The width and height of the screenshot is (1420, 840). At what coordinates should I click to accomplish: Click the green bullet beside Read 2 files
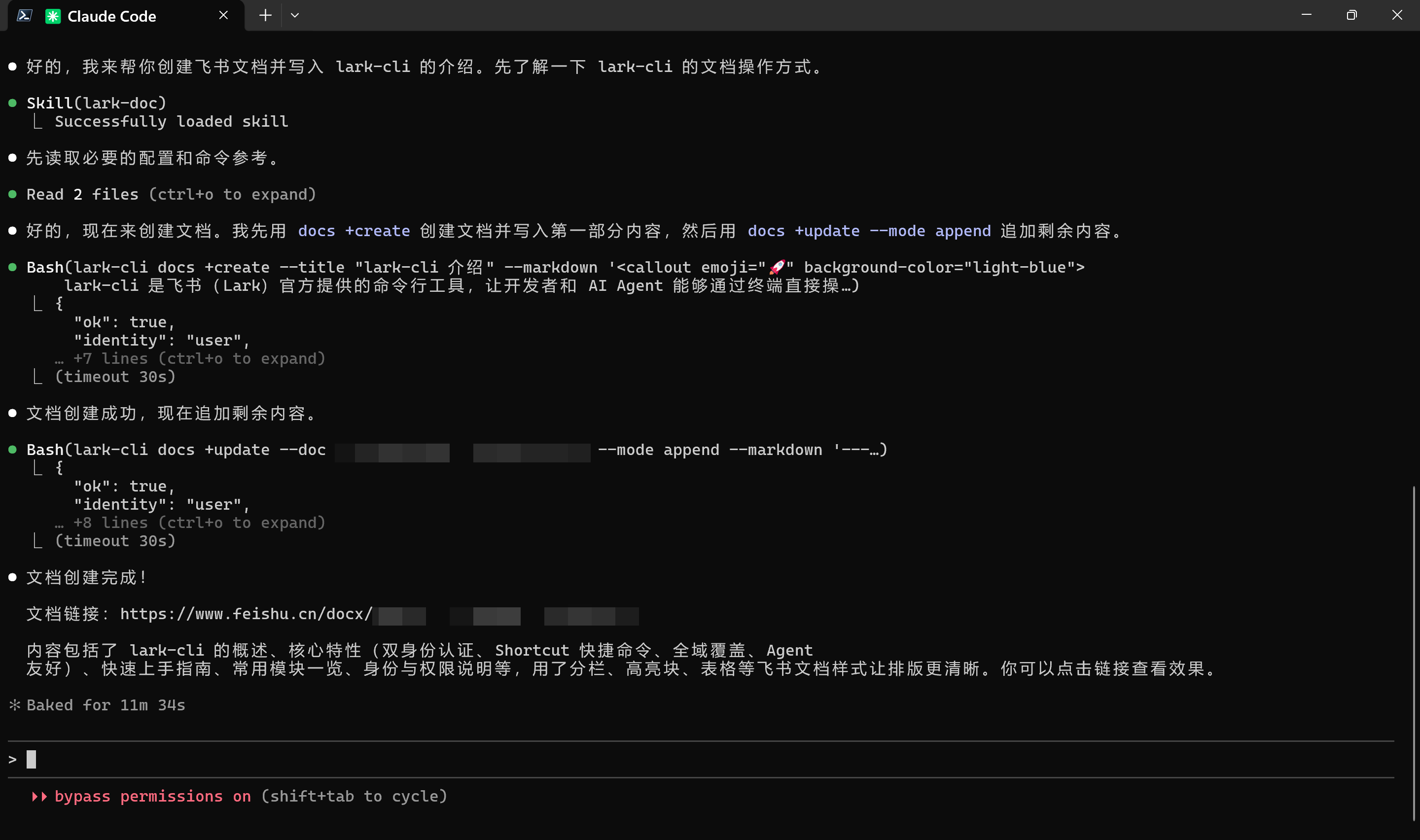12,194
